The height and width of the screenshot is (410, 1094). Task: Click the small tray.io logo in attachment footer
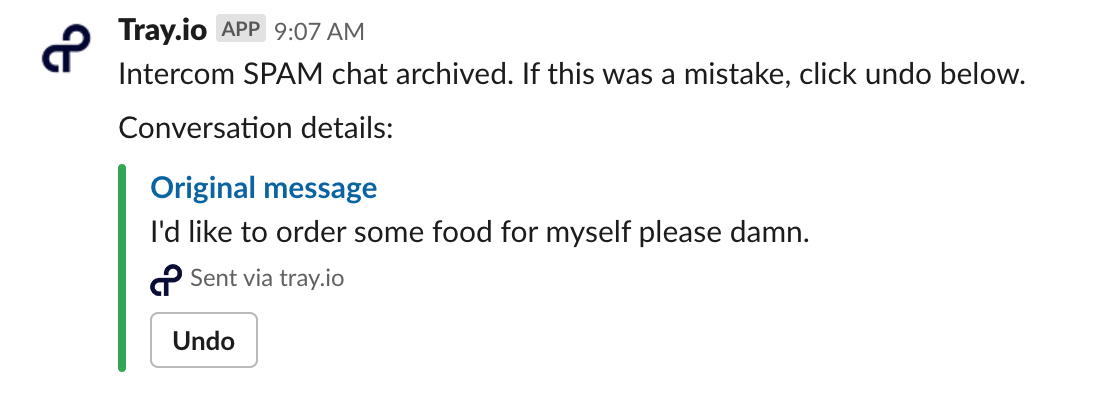(166, 280)
